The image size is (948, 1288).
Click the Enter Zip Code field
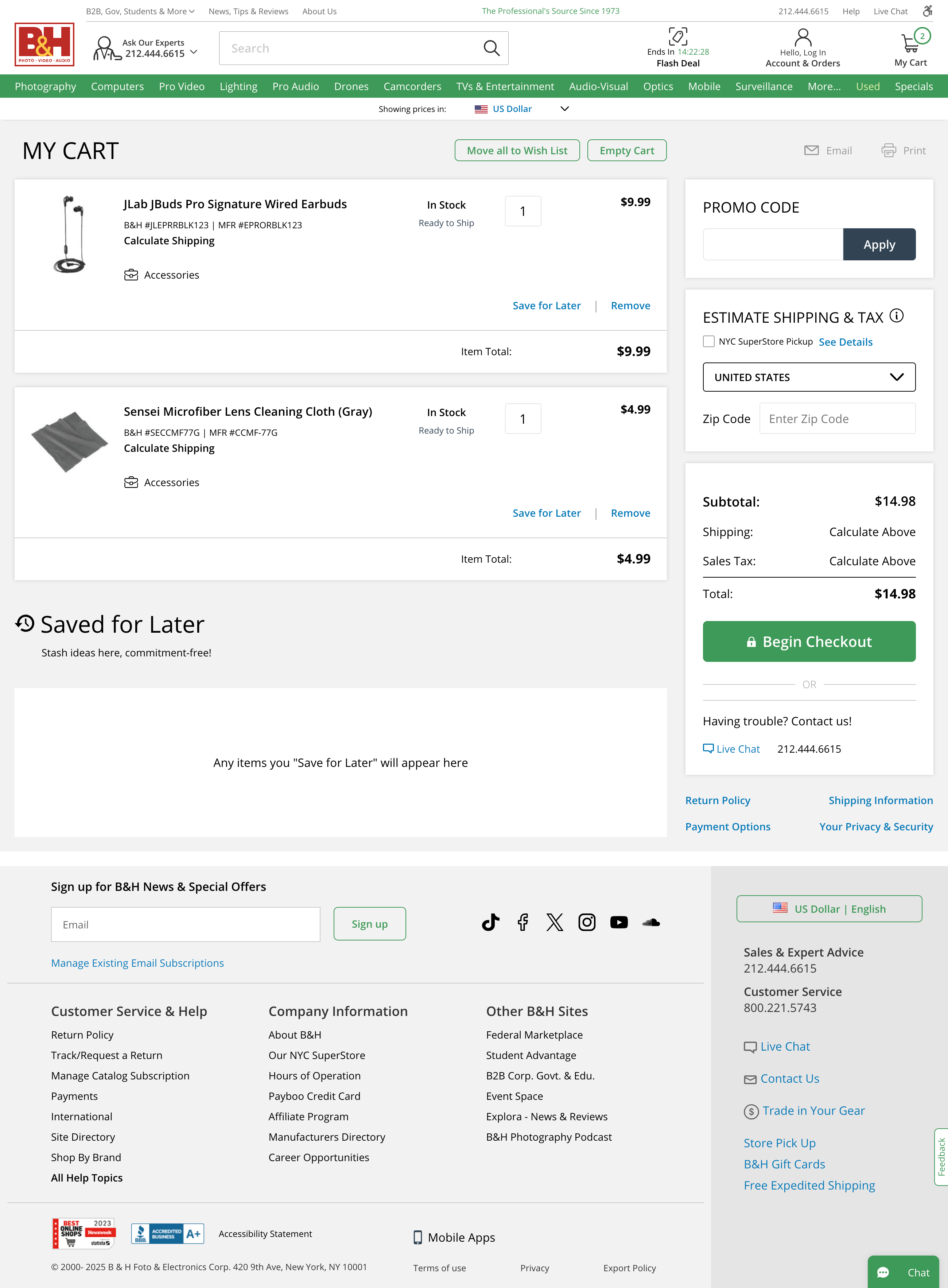point(837,419)
